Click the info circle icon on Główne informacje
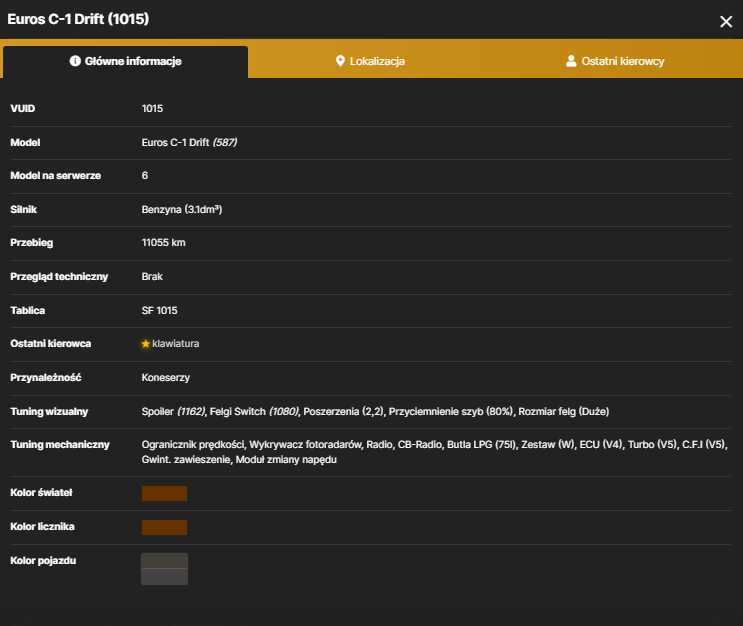 75,61
